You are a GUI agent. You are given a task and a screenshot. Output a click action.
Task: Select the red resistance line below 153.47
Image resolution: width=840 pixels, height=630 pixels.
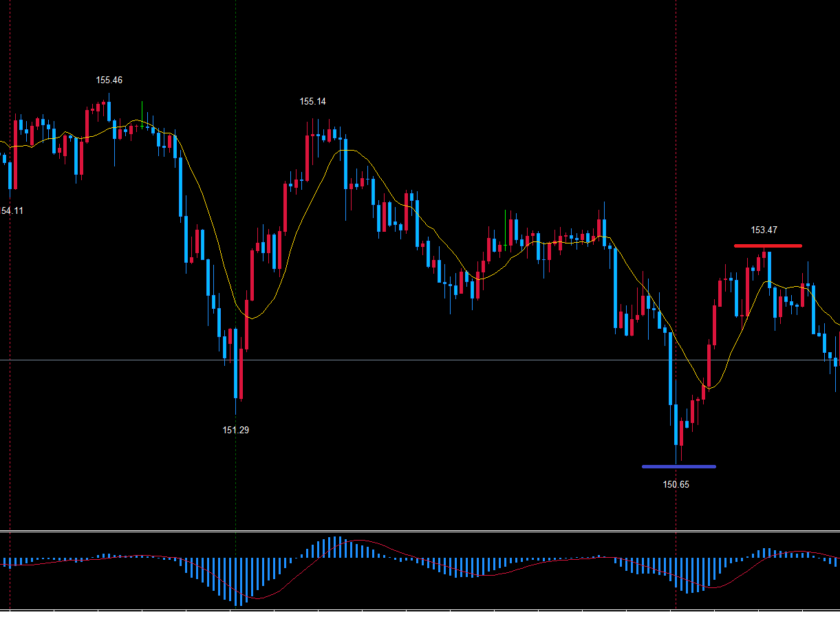pyautogui.click(x=767, y=245)
